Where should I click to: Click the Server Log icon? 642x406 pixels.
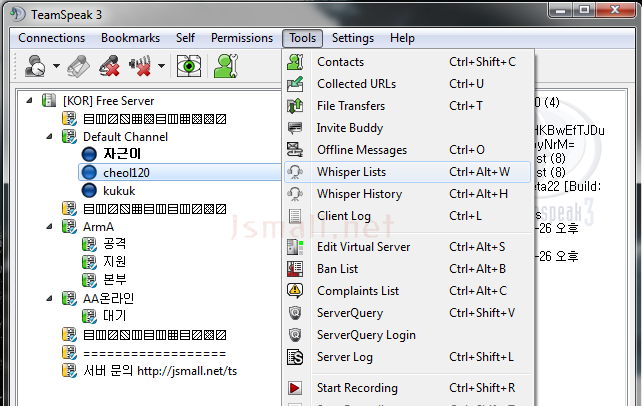pyautogui.click(x=295, y=357)
